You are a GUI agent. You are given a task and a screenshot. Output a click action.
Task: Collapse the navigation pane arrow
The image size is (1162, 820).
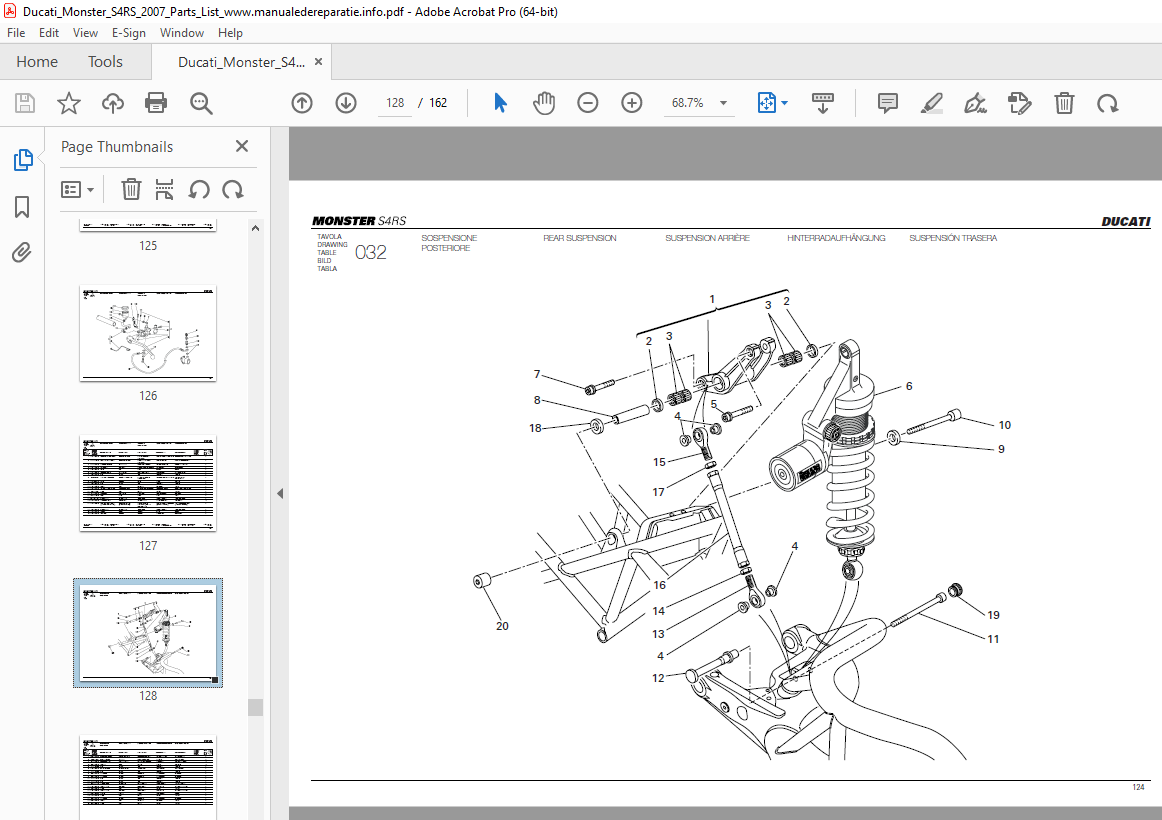pyautogui.click(x=280, y=493)
